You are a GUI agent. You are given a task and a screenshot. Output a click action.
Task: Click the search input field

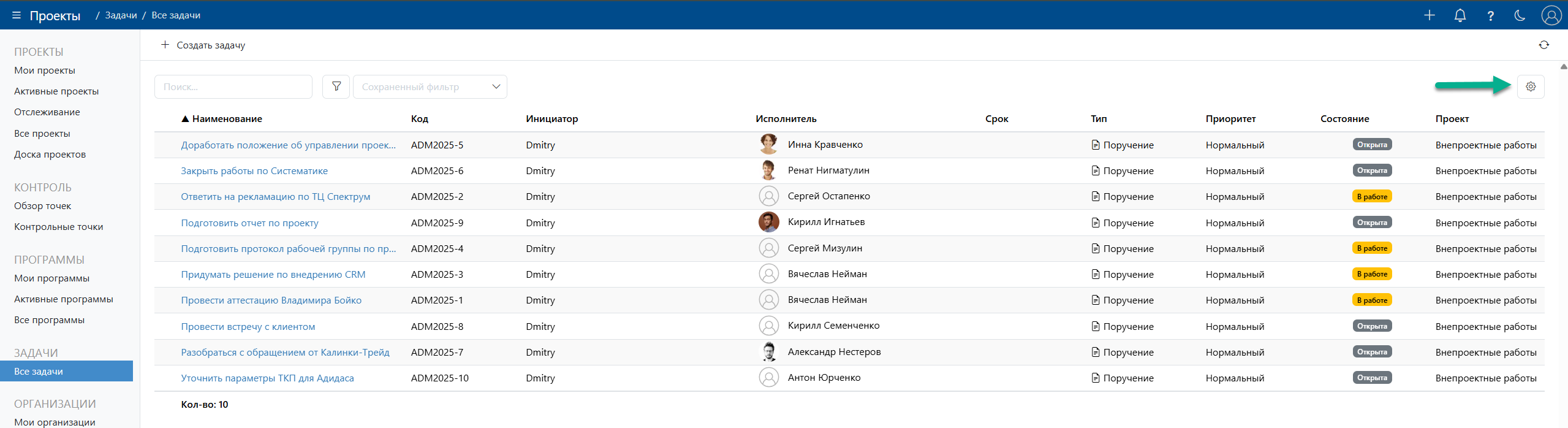(x=233, y=86)
